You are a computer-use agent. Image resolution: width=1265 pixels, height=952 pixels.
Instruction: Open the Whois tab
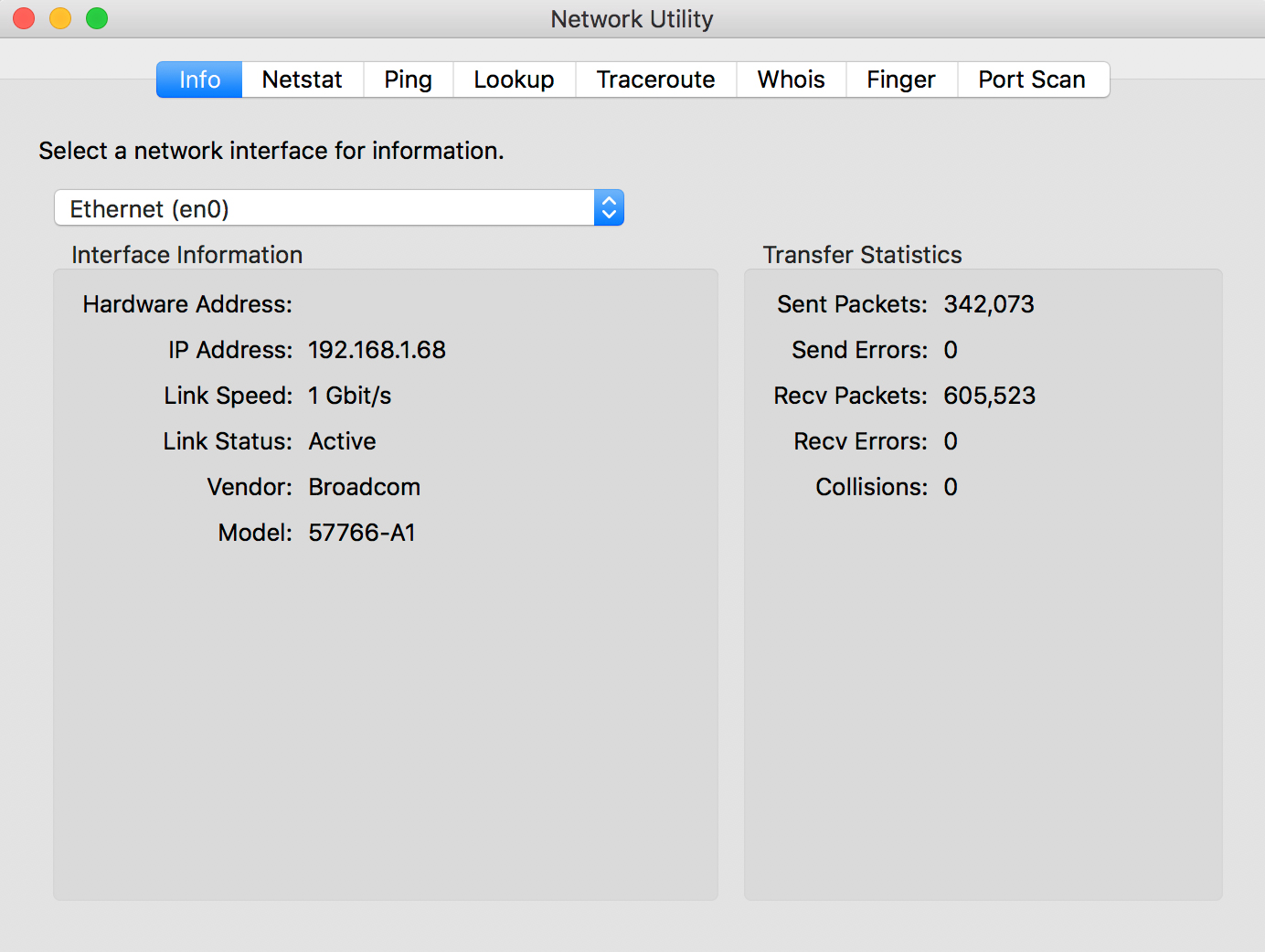tap(791, 79)
